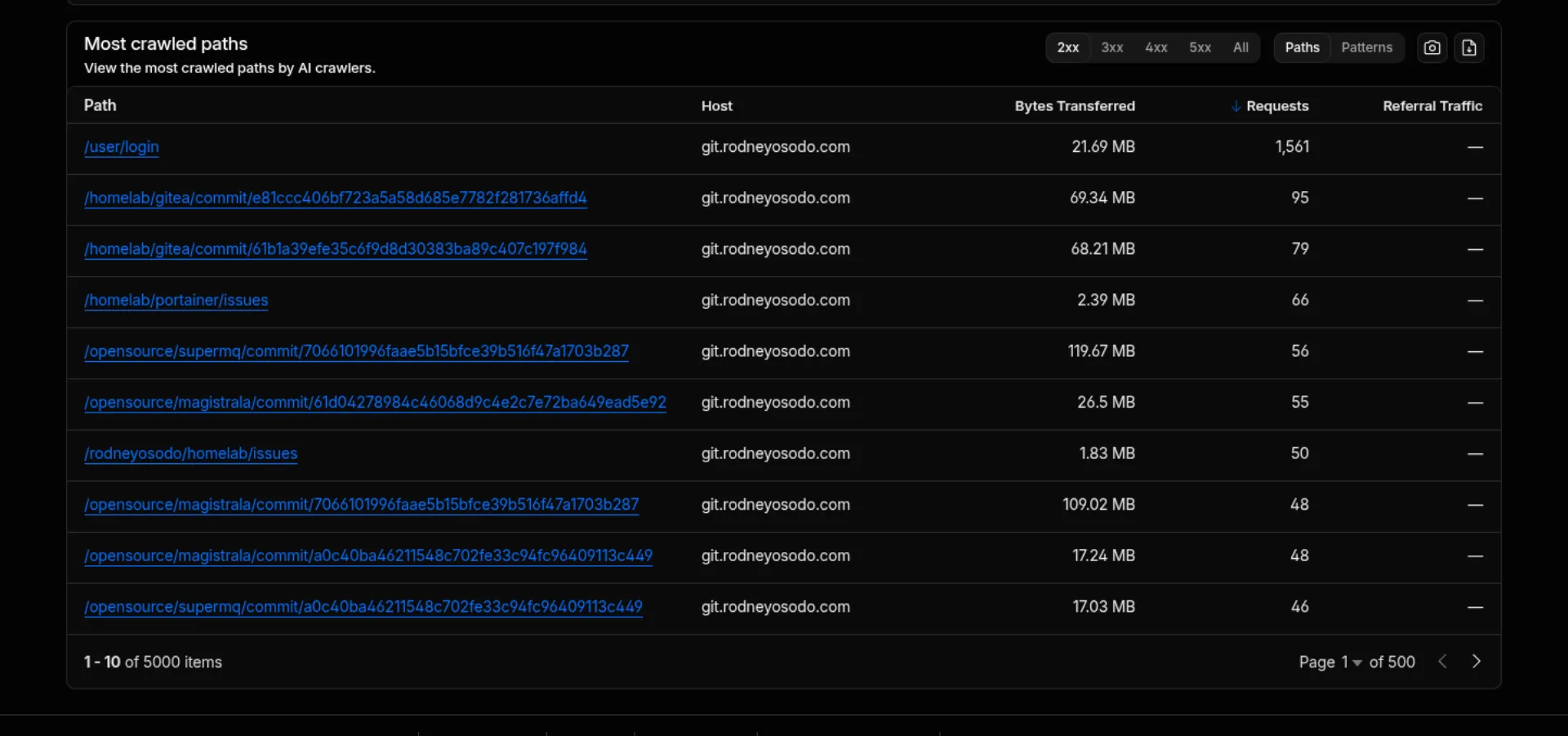Screen dimensions: 1568x736
Task: Select the 109.02 MB bytes value
Action: click(1099, 505)
